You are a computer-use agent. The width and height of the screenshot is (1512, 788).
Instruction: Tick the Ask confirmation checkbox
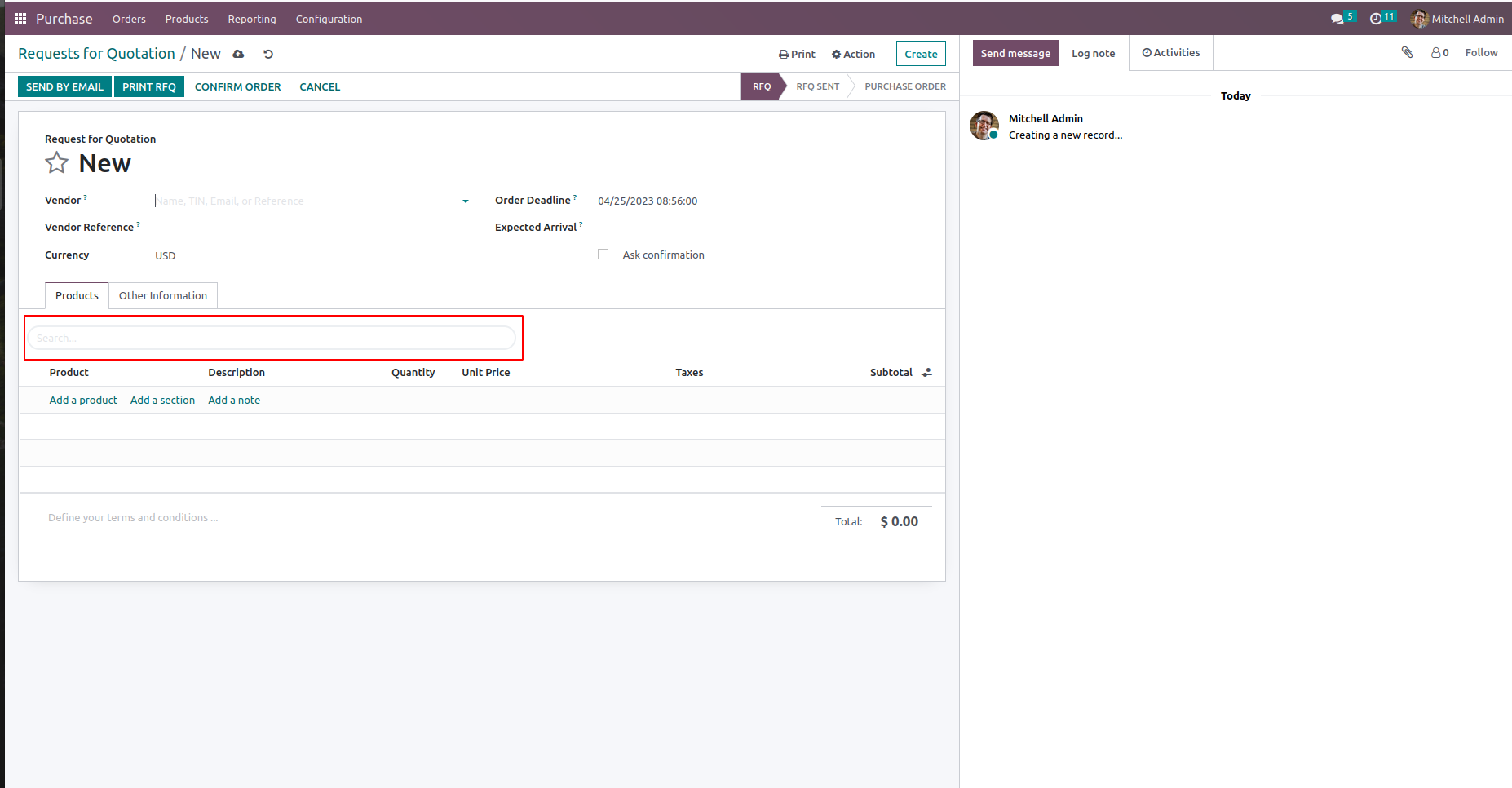click(x=603, y=255)
